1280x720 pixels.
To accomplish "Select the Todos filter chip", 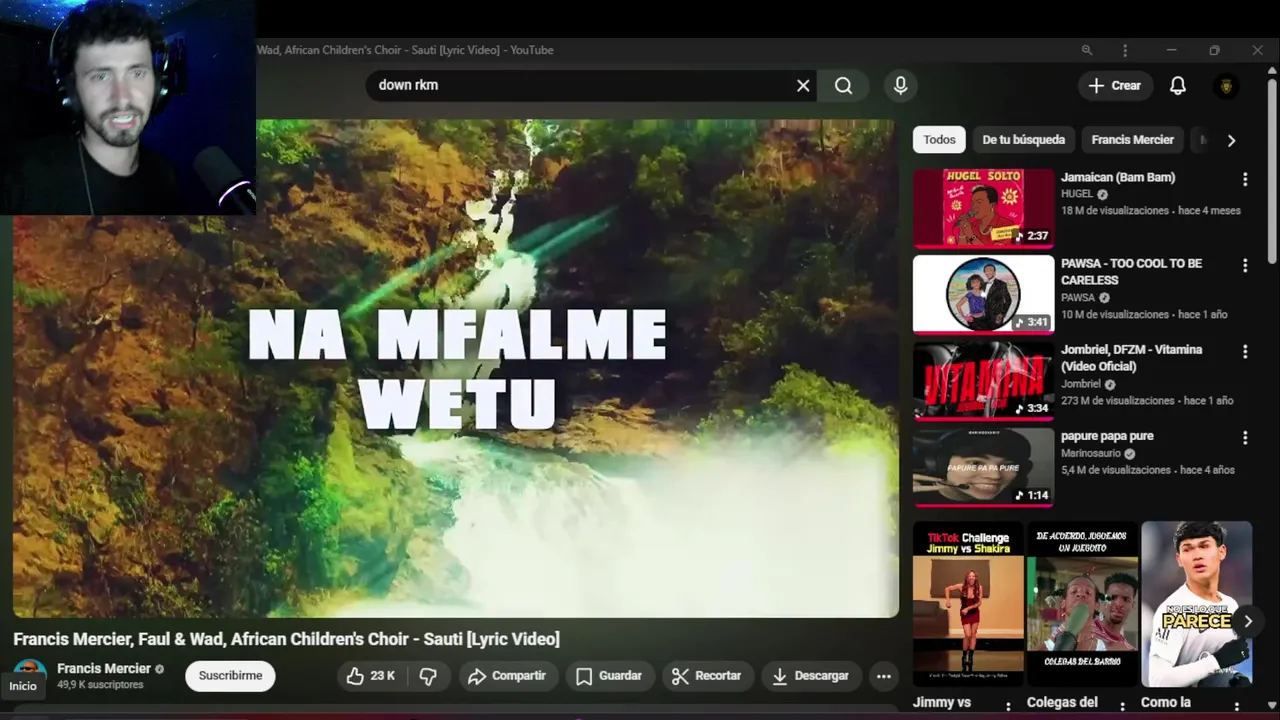I will click(x=939, y=140).
